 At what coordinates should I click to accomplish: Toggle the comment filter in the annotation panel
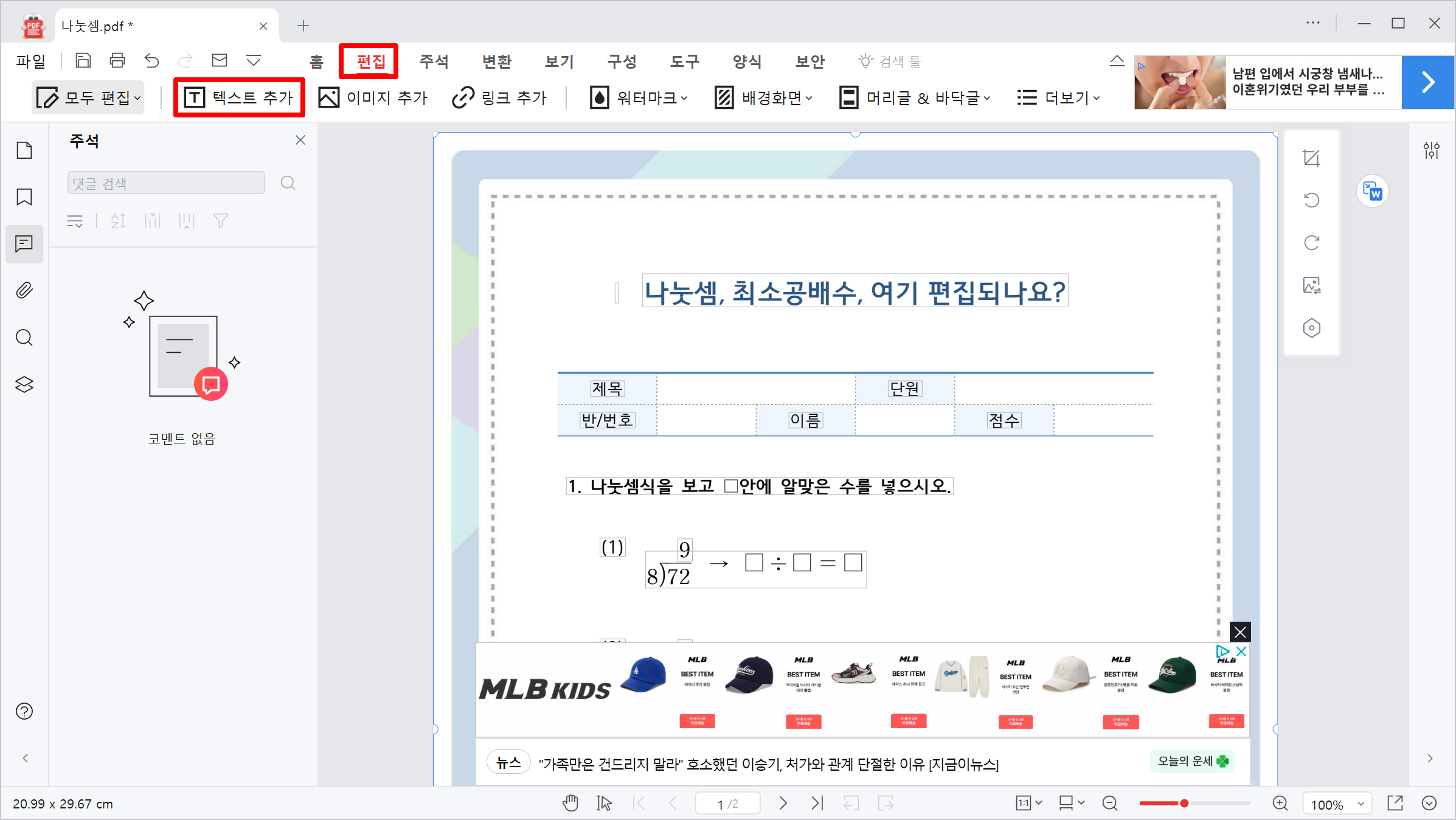pos(220,221)
